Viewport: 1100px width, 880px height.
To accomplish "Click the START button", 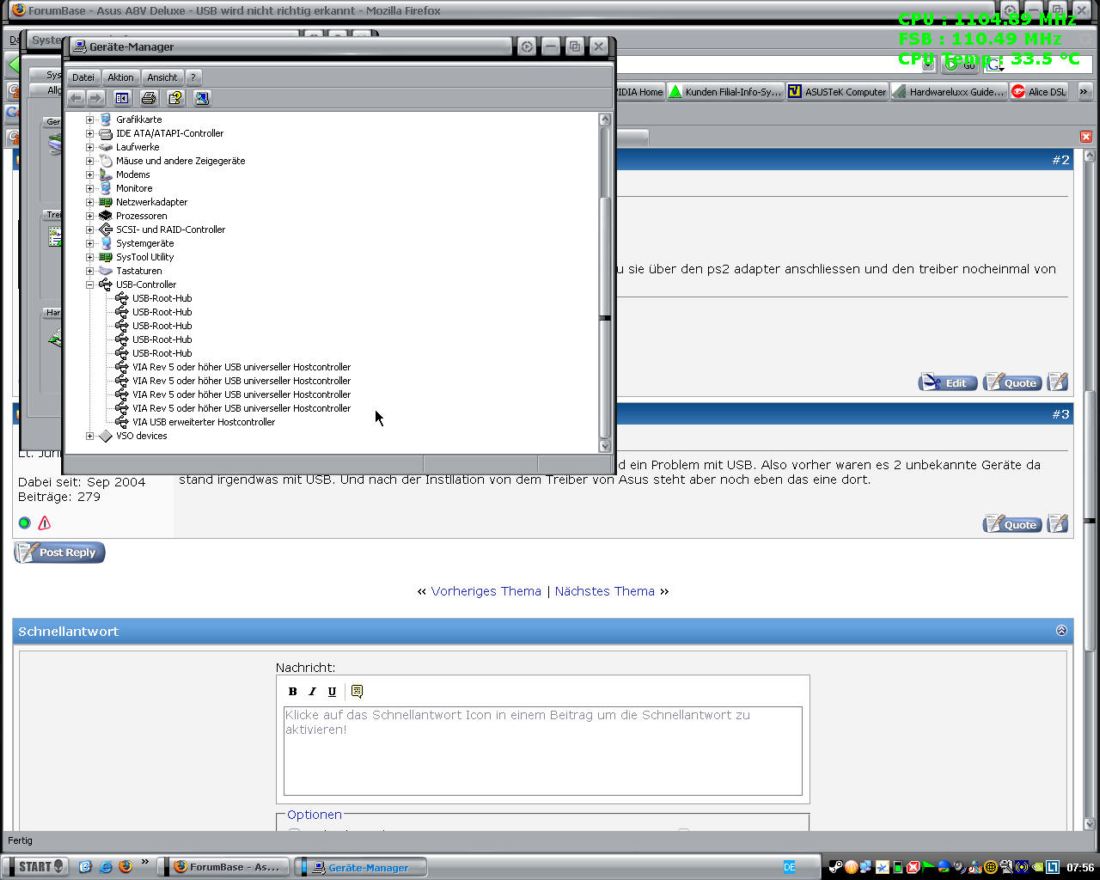I will [36, 867].
